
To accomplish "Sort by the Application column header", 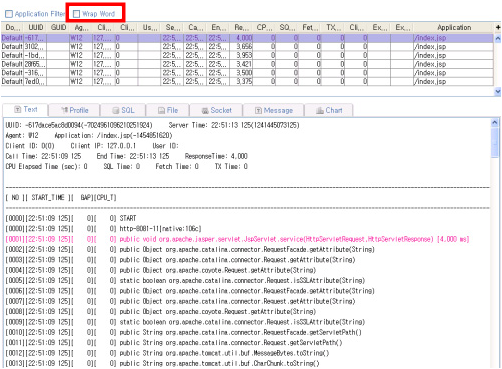I will [x=454, y=27].
